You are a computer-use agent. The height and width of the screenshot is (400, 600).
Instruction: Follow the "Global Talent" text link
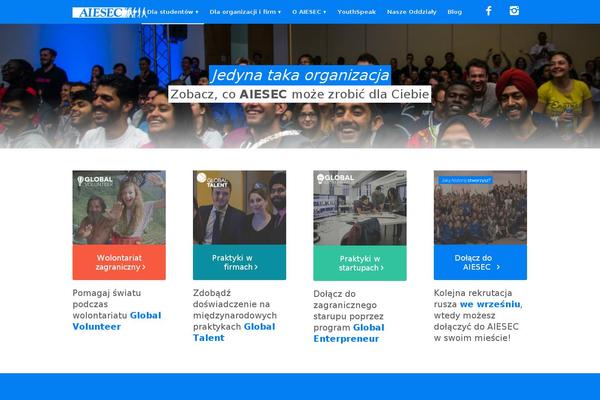[234, 332]
